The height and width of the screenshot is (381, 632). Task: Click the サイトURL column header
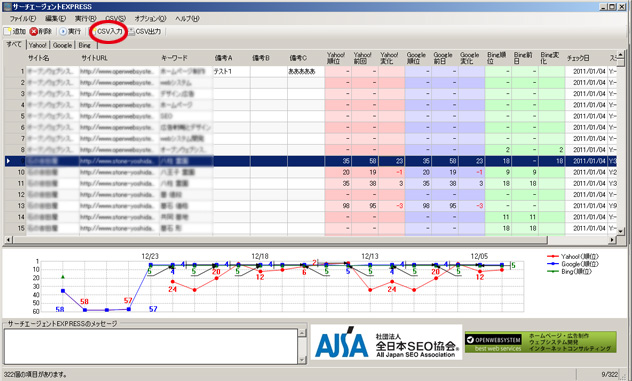[x=119, y=58]
